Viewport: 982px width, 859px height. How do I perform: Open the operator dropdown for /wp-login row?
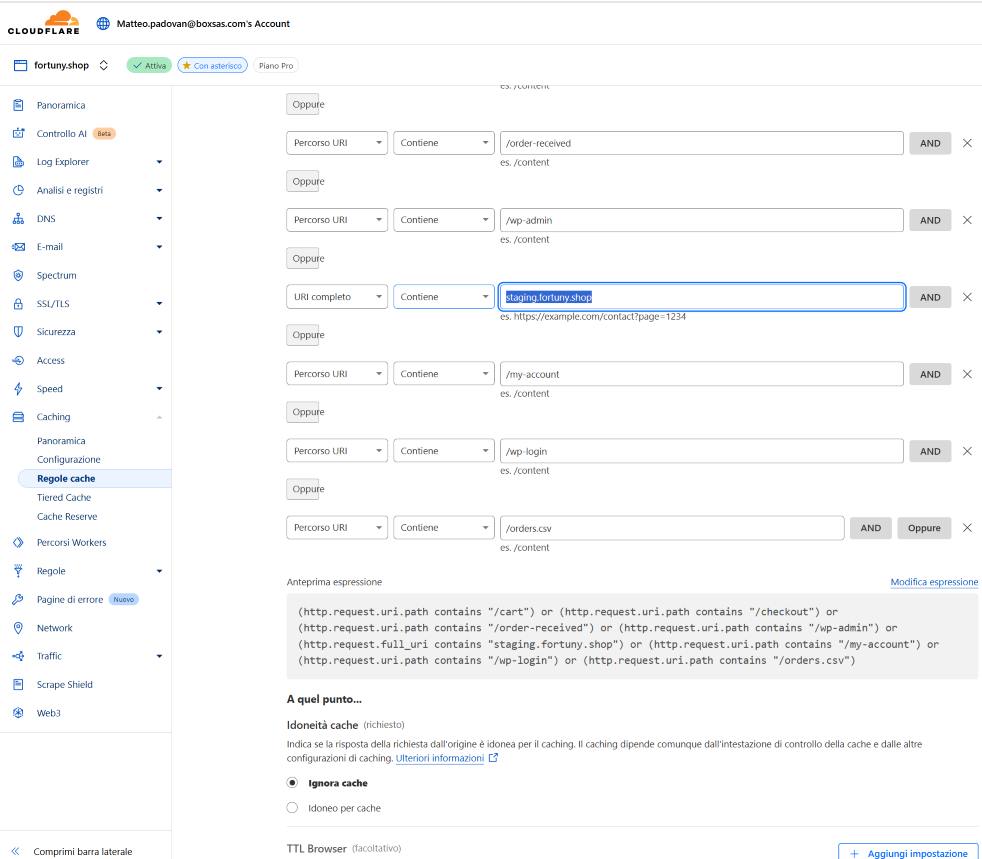click(443, 451)
